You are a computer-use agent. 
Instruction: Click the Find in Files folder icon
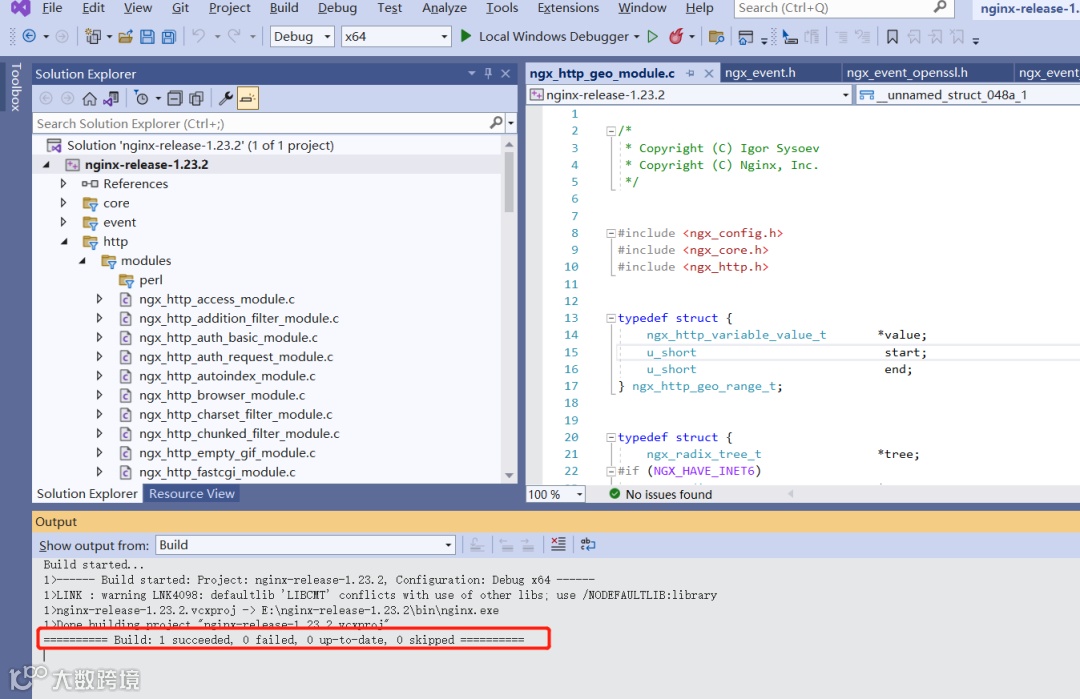click(716, 36)
